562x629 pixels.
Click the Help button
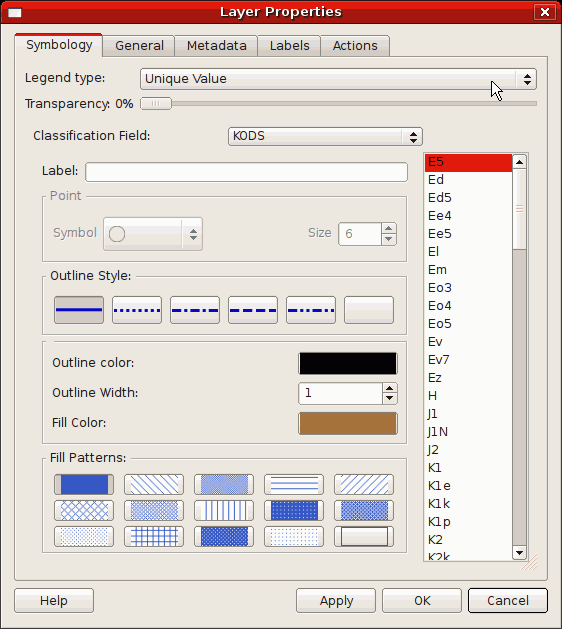[x=54, y=601]
